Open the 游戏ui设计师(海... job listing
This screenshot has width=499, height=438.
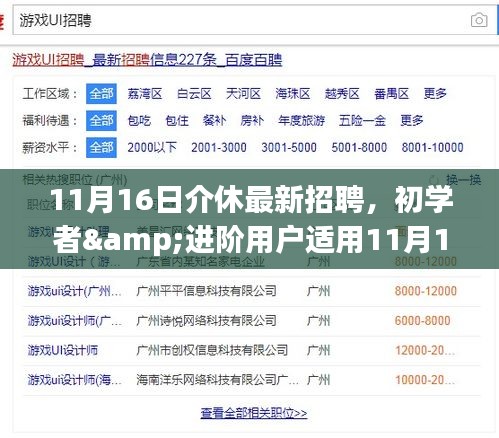coord(75,380)
